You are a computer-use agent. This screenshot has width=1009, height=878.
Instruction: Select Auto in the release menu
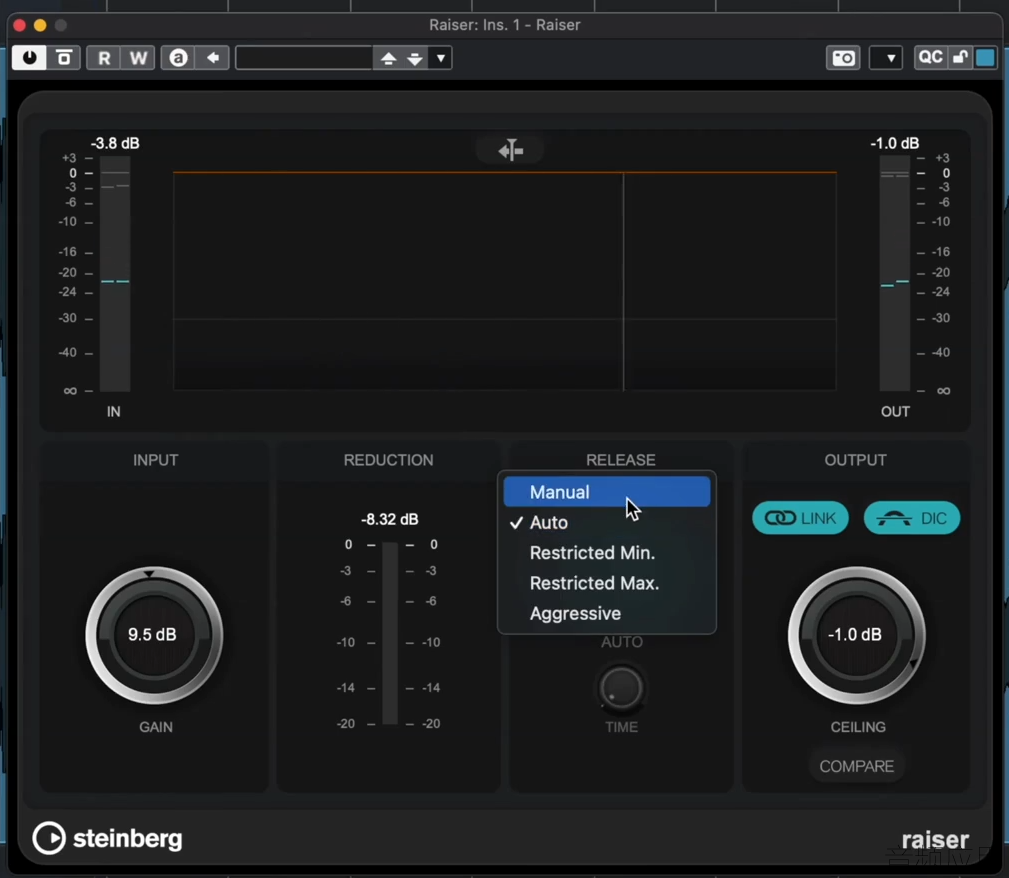tap(607, 522)
